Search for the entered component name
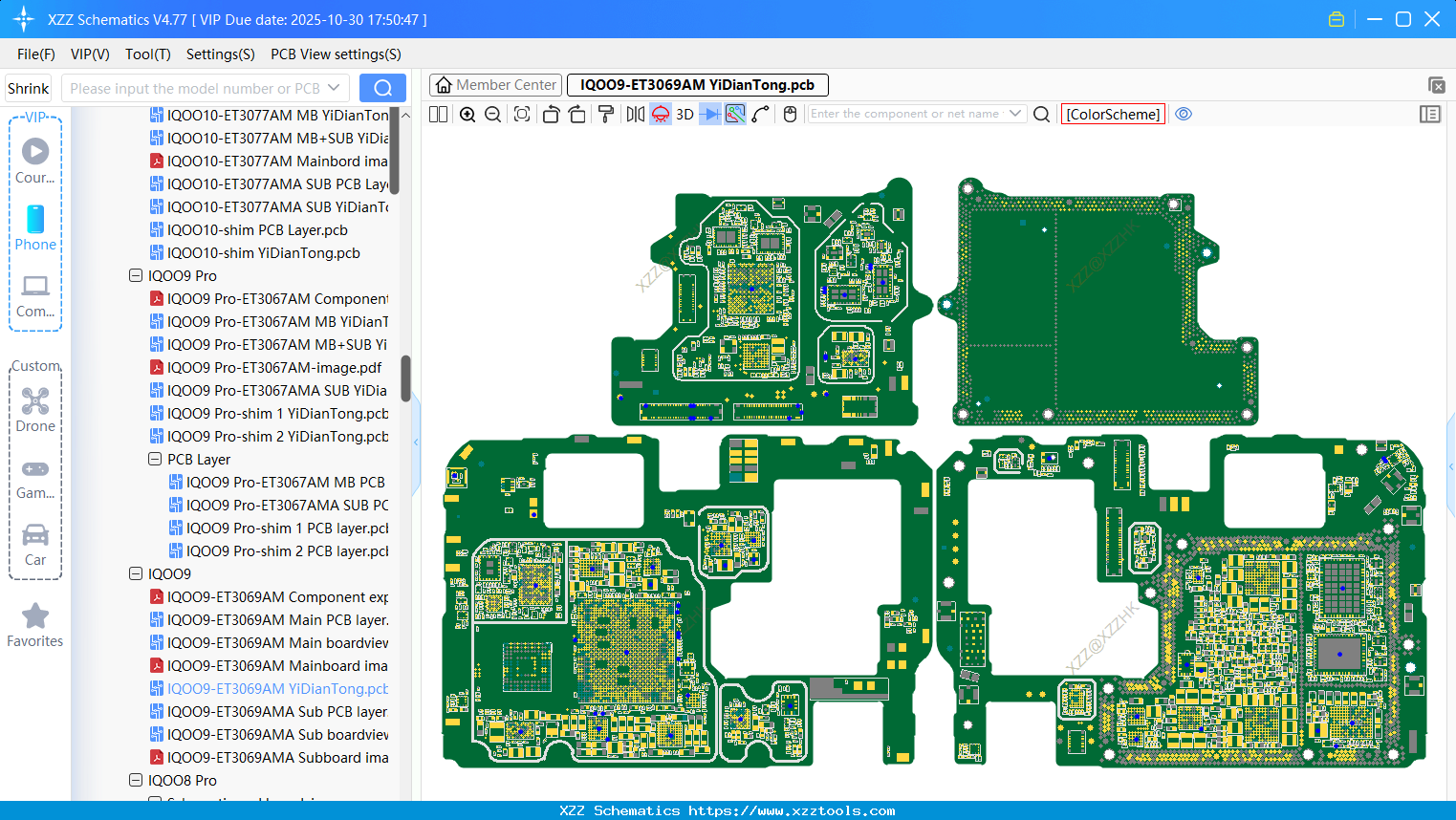Viewport: 1456px width, 820px height. (1042, 114)
